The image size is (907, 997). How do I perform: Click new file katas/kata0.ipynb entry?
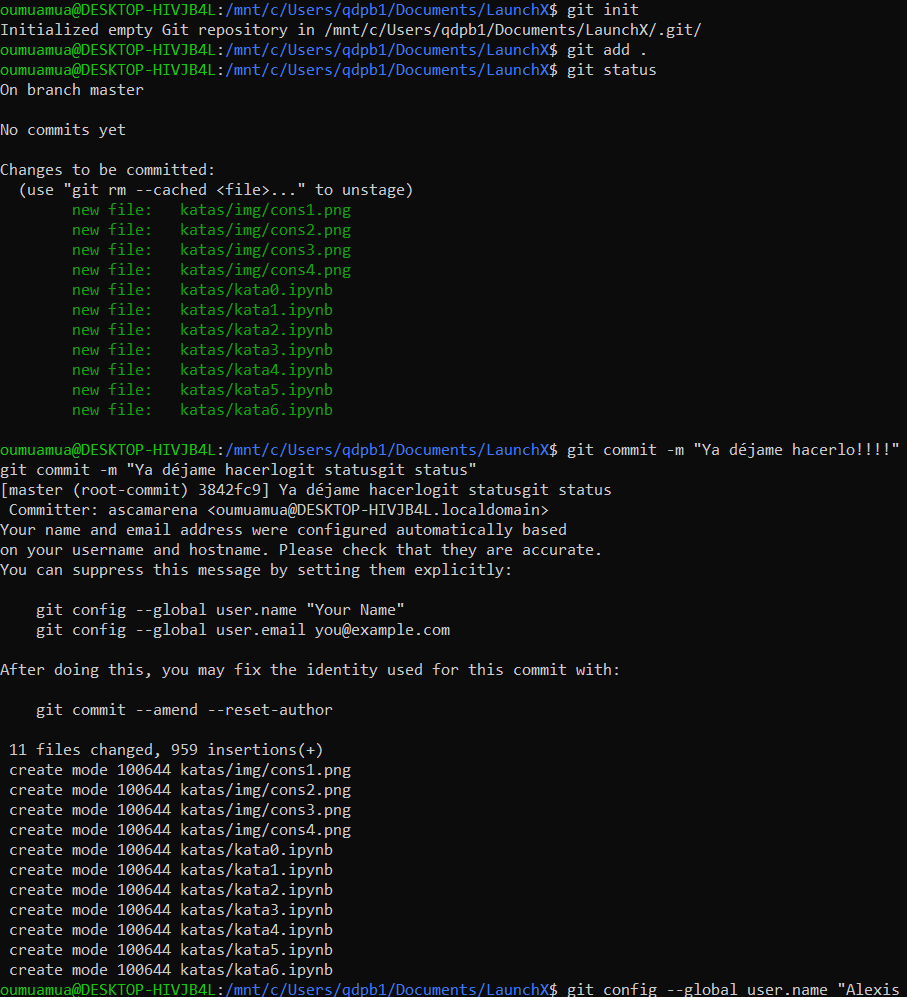click(202, 289)
